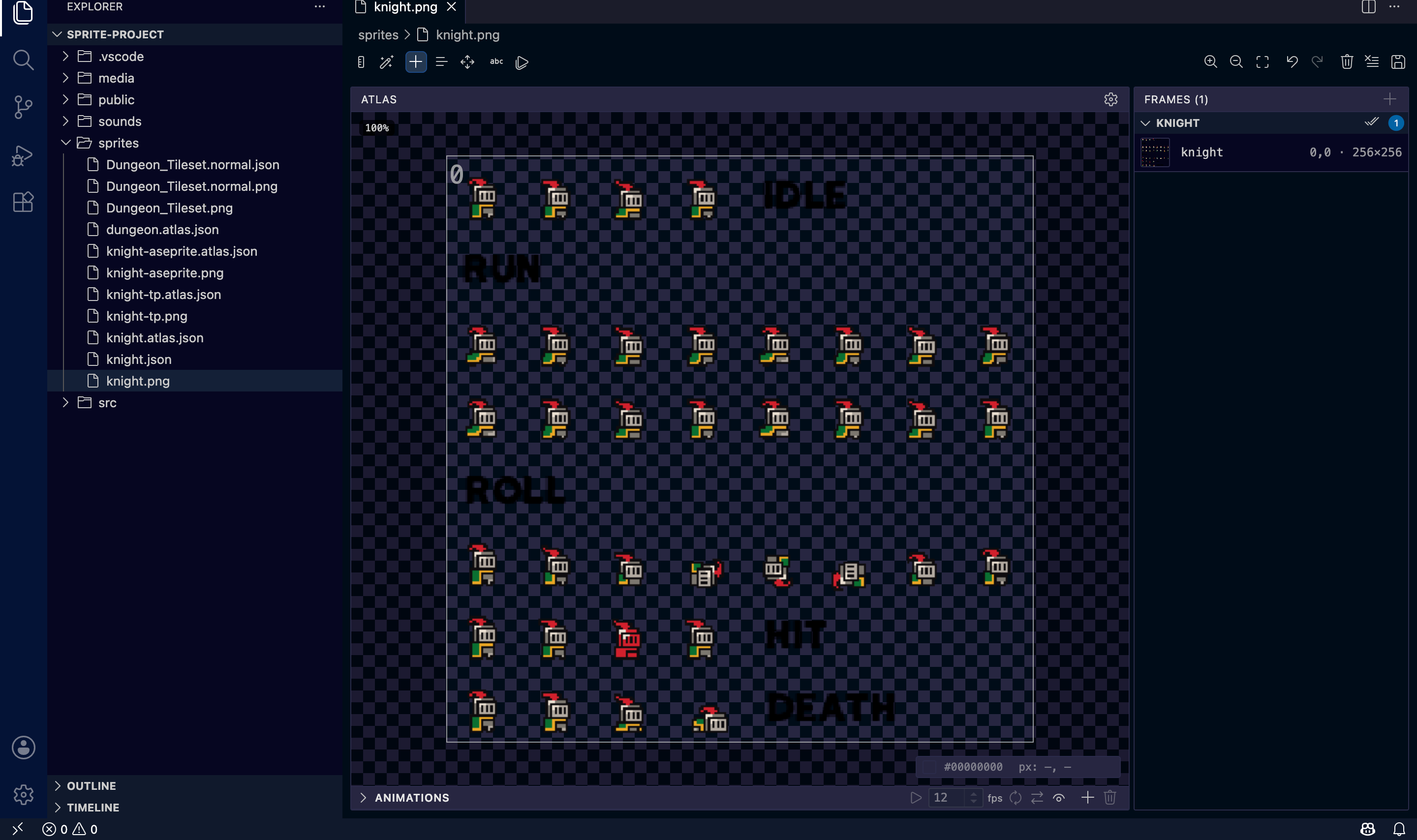
Task: Select the plus crosshair add-frame tool
Action: pyautogui.click(x=416, y=62)
